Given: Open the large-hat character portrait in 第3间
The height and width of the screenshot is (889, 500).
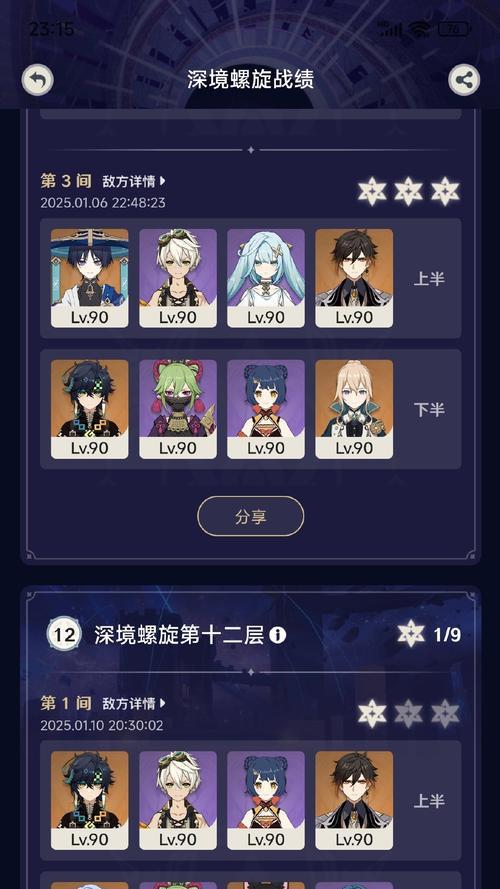Looking at the screenshot, I should coord(90,278).
